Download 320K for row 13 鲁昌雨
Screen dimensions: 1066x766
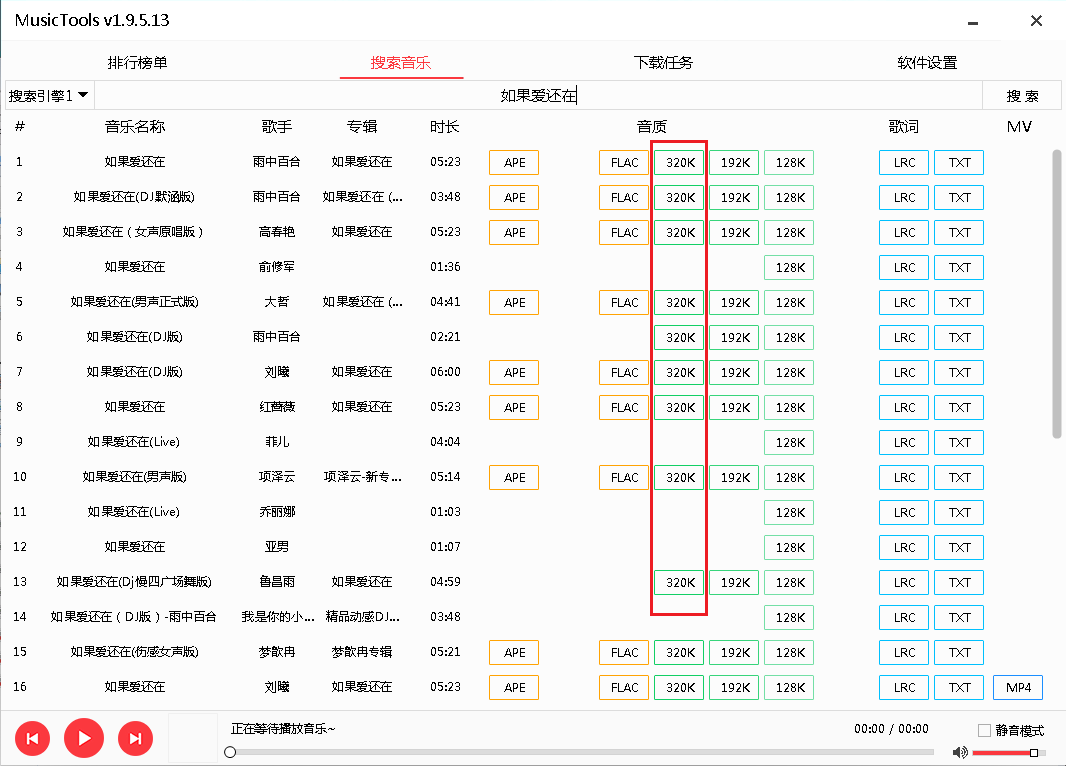[680, 582]
